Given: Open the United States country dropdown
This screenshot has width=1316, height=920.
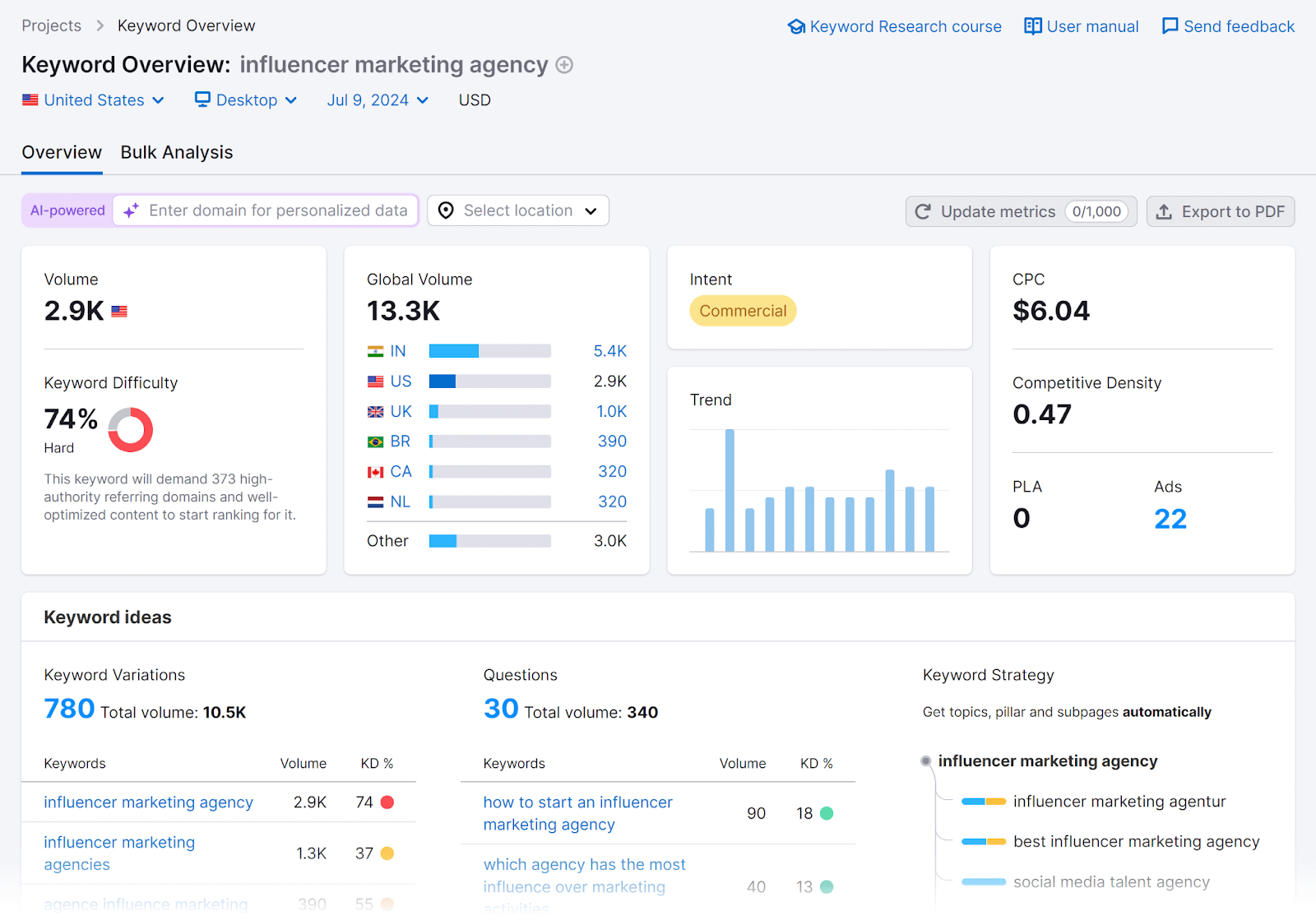Looking at the screenshot, I should (x=93, y=100).
